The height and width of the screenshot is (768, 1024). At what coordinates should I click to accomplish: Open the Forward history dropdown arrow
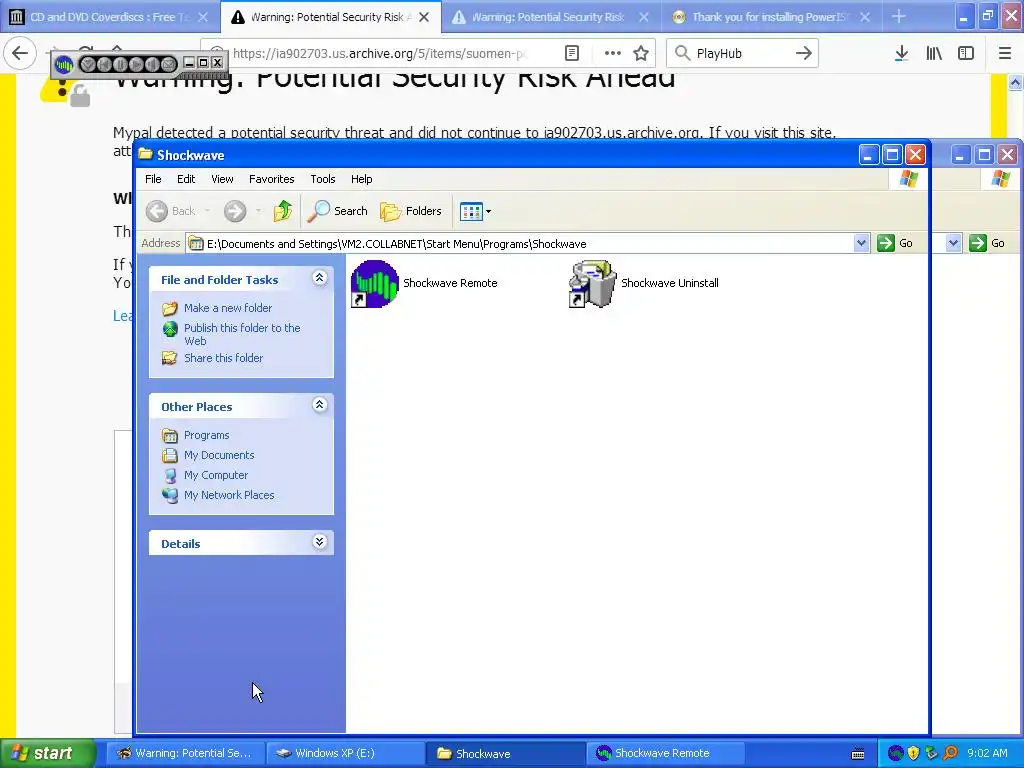tap(259, 211)
